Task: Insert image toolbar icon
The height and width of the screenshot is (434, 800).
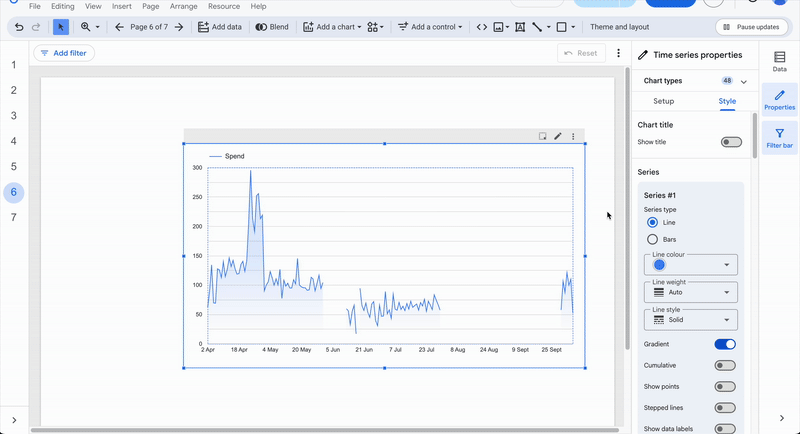Action: pyautogui.click(x=498, y=27)
